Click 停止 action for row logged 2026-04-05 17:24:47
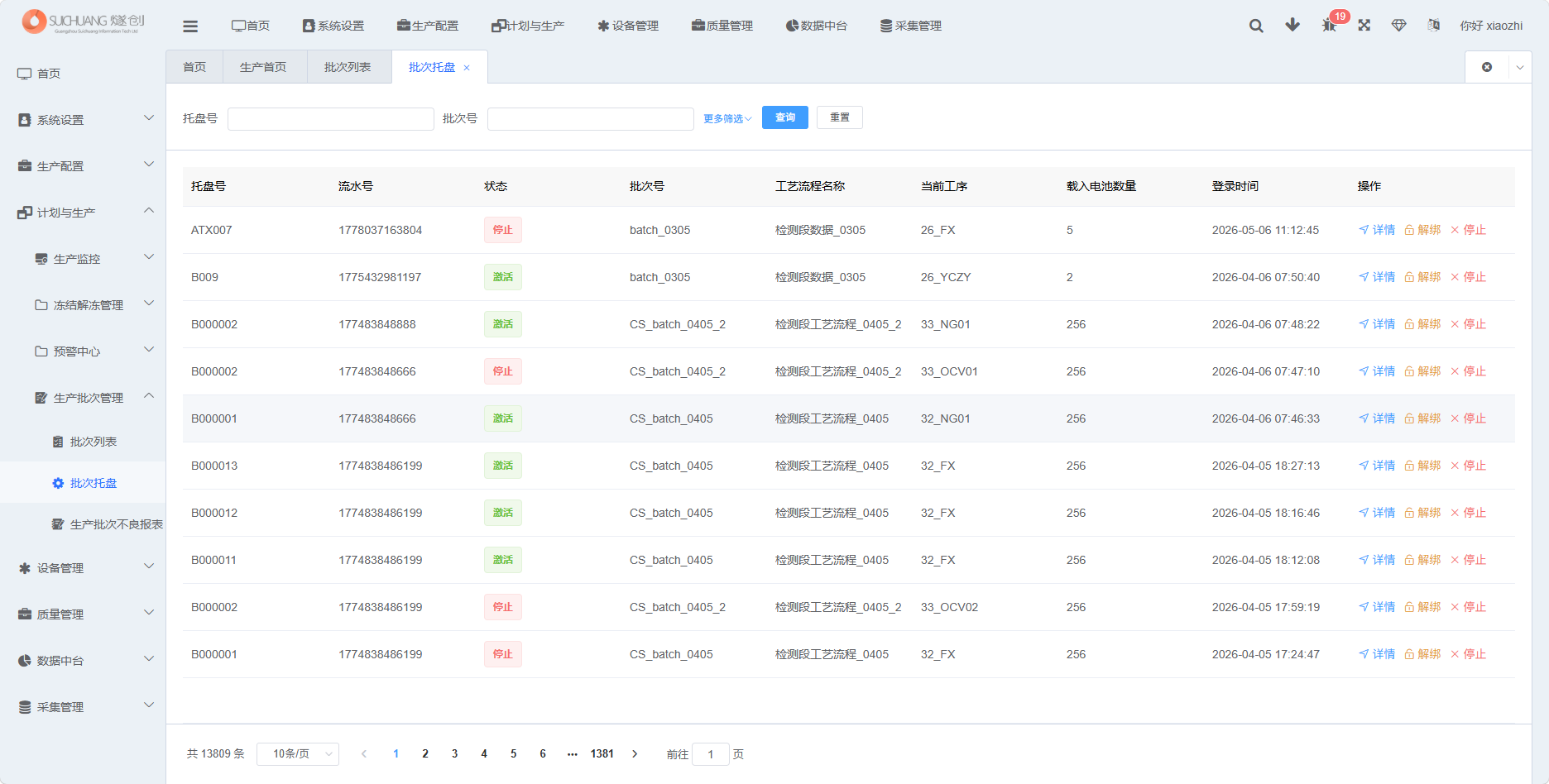The image size is (1549, 784). click(1468, 654)
